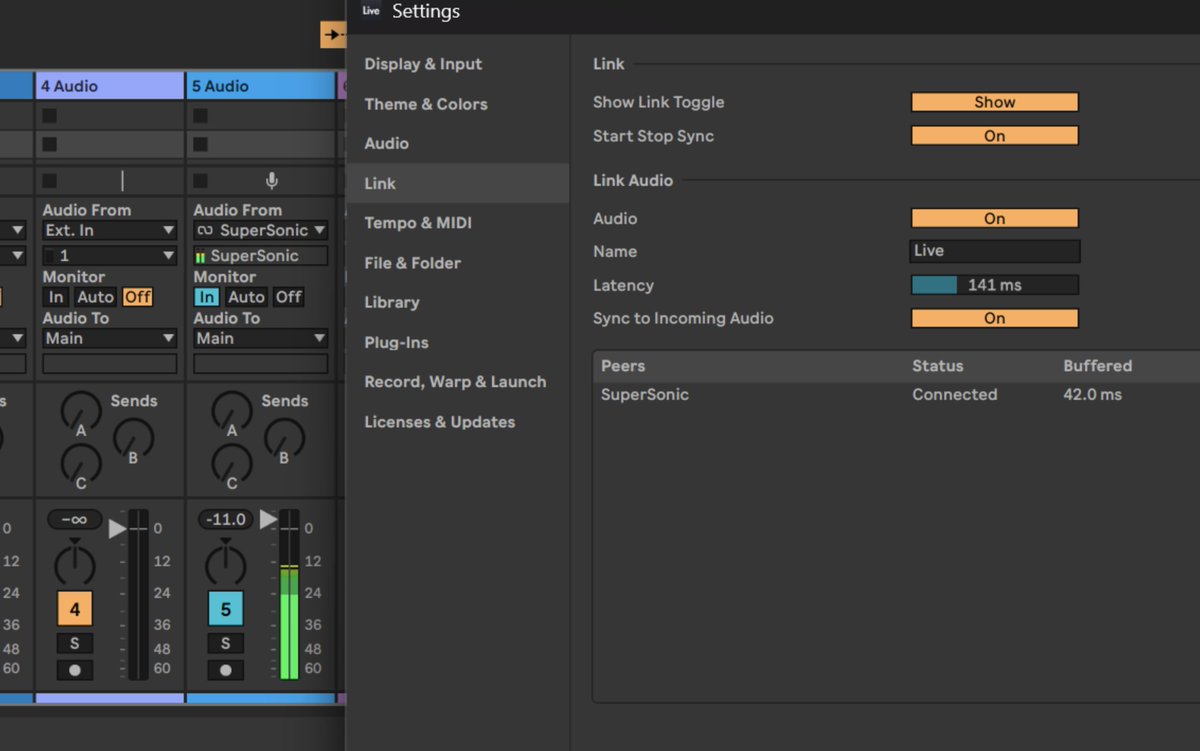Arm the 4 Audio track for recording
The height and width of the screenshot is (751, 1200).
point(74,670)
